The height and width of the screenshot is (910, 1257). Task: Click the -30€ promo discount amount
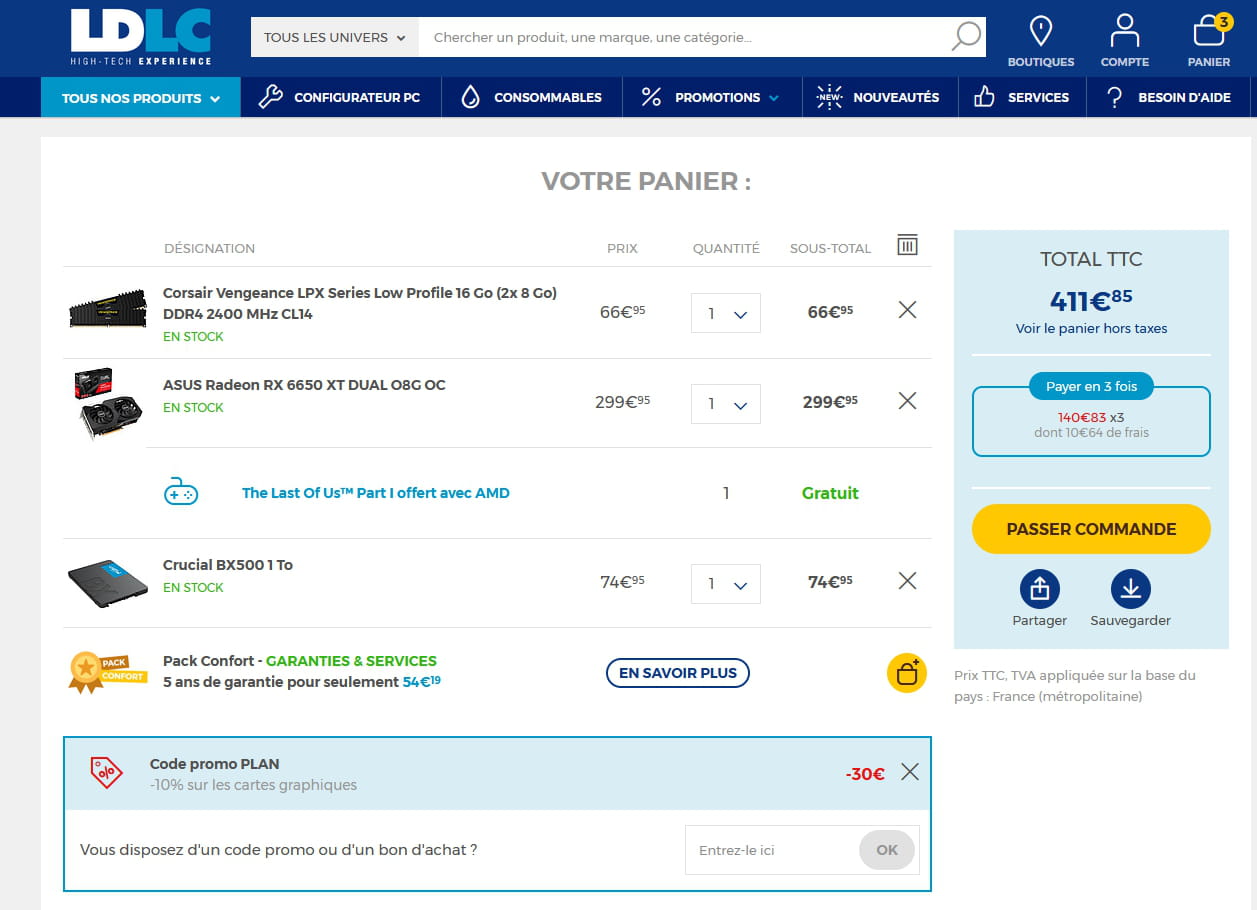pyautogui.click(x=865, y=774)
